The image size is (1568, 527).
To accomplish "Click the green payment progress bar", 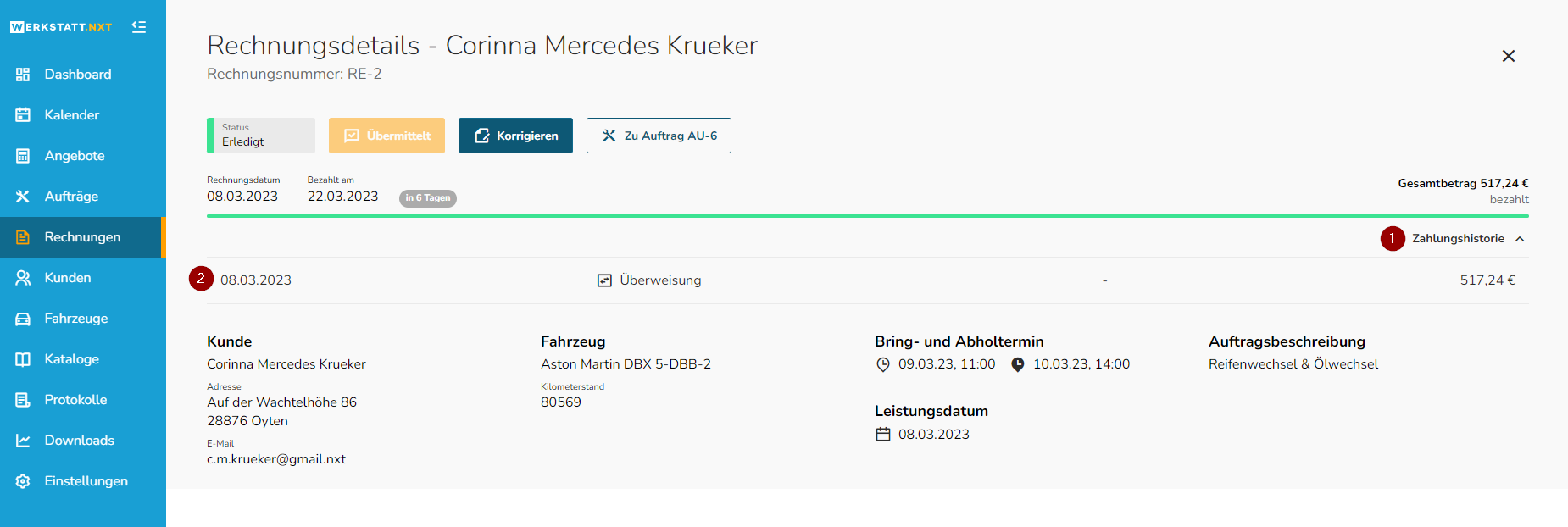I will coord(868,216).
